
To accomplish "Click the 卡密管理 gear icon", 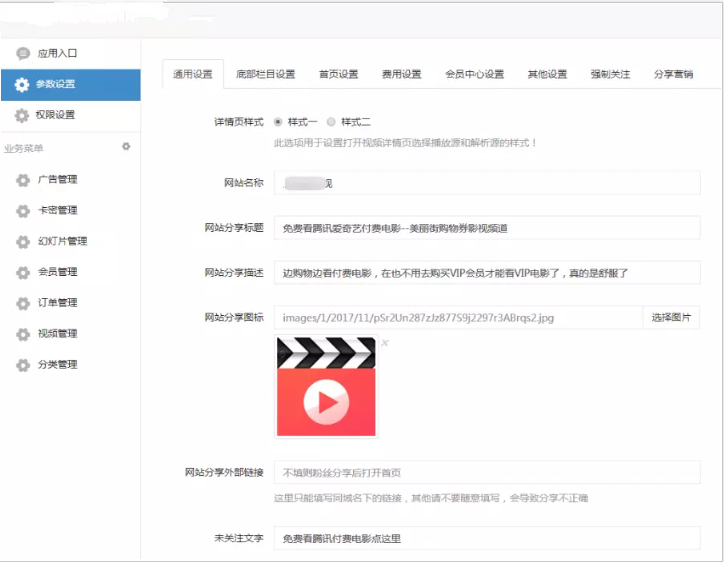I will 23,211.
